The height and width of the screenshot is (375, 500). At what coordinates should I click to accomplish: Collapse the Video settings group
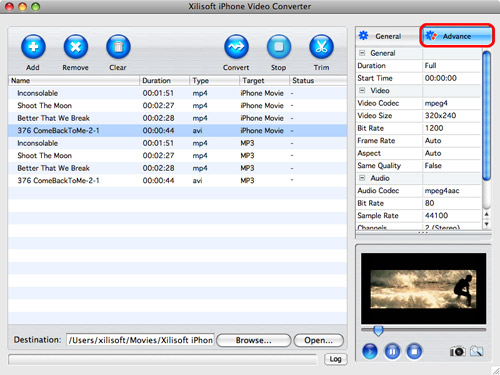(362, 90)
